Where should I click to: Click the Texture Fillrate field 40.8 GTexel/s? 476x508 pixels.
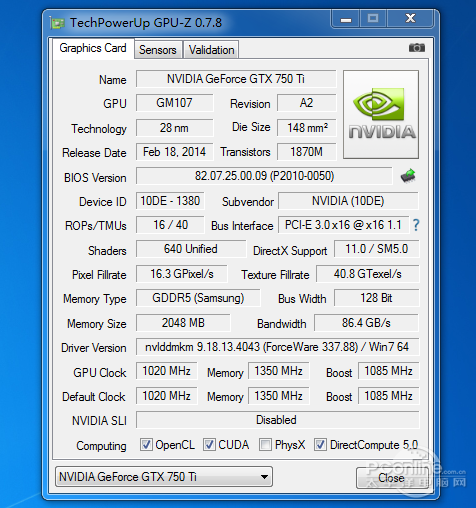click(367, 274)
